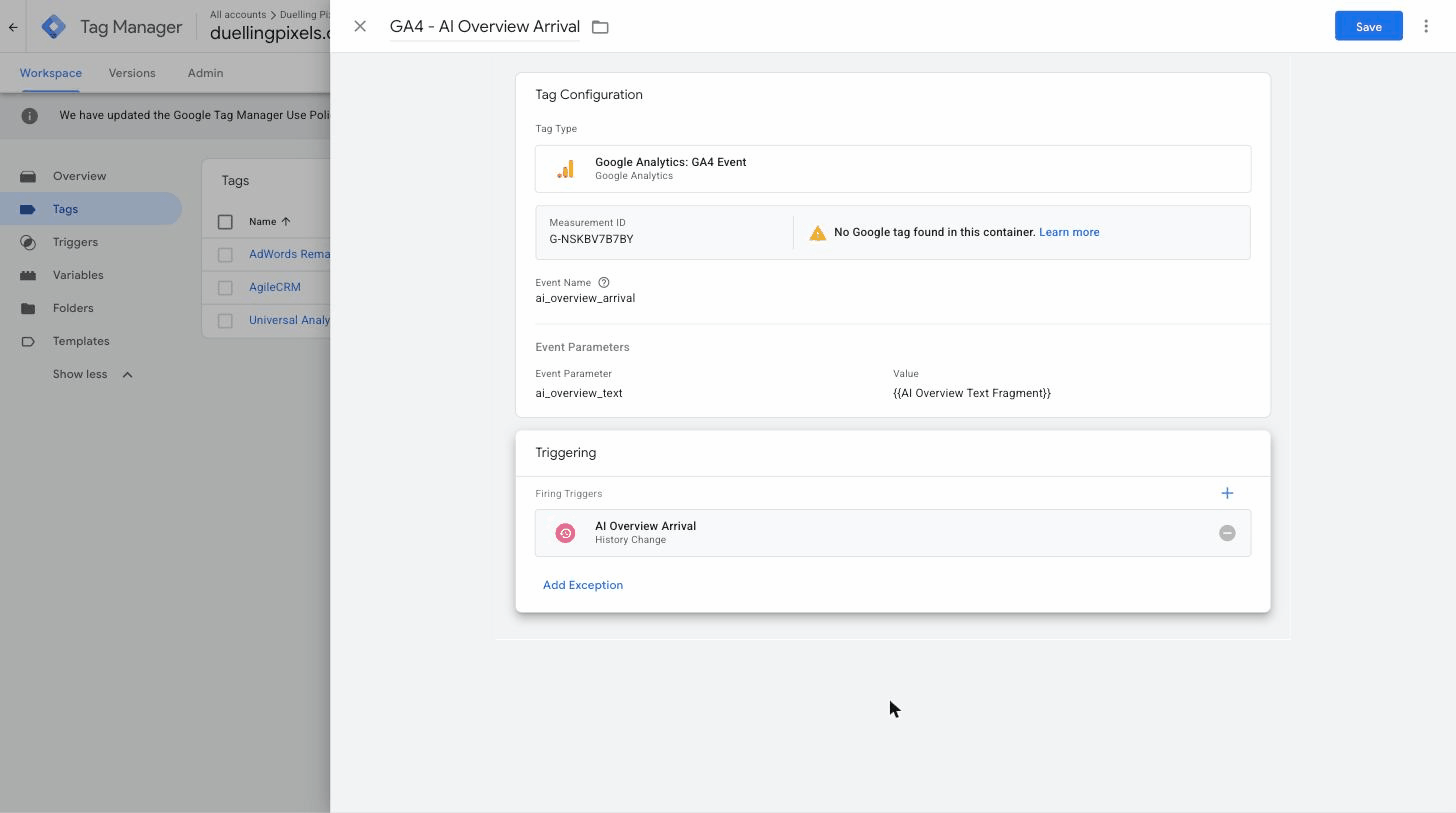
Task: Select Tags in the sidebar
Action: [91, 209]
